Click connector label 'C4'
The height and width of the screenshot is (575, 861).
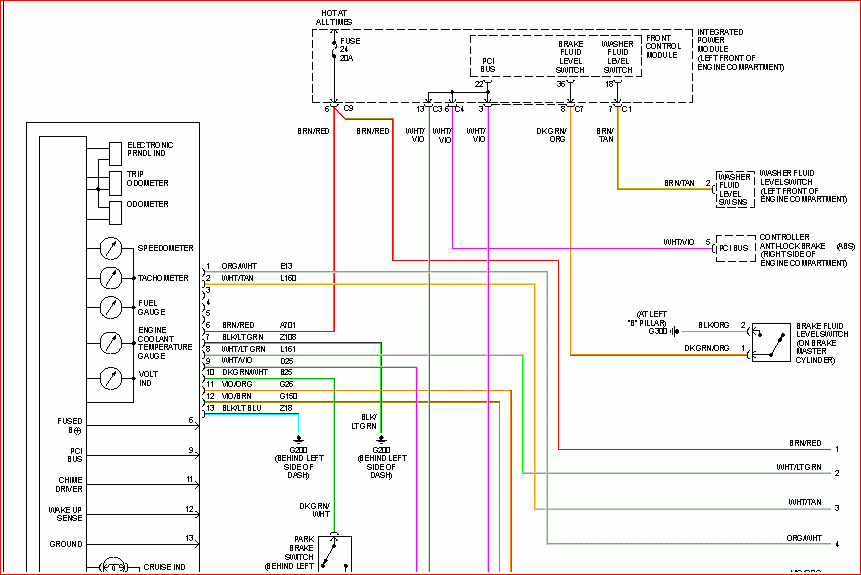459,109
